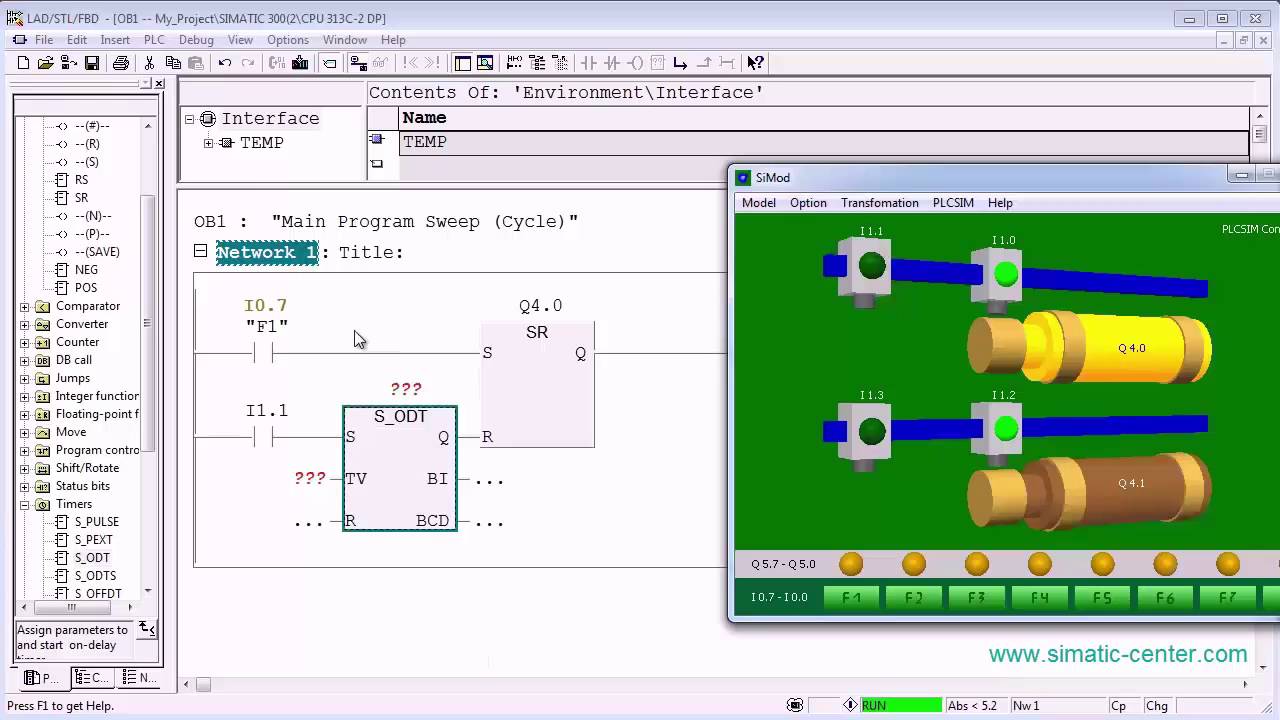The width and height of the screenshot is (1280, 720).
Task: Expand the Comparator folder
Action: (x=25, y=307)
